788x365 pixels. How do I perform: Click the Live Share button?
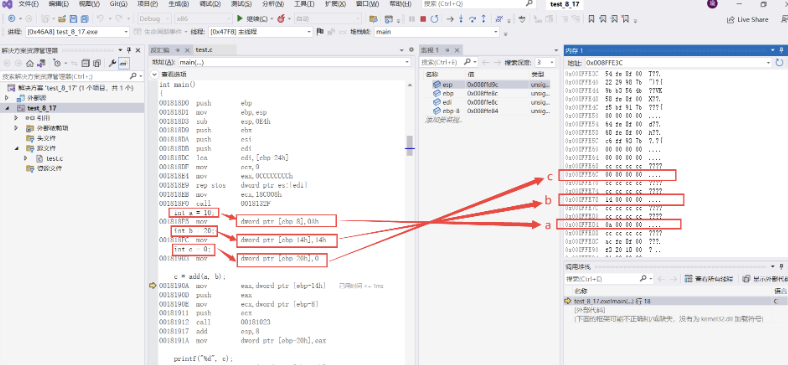tap(747, 20)
